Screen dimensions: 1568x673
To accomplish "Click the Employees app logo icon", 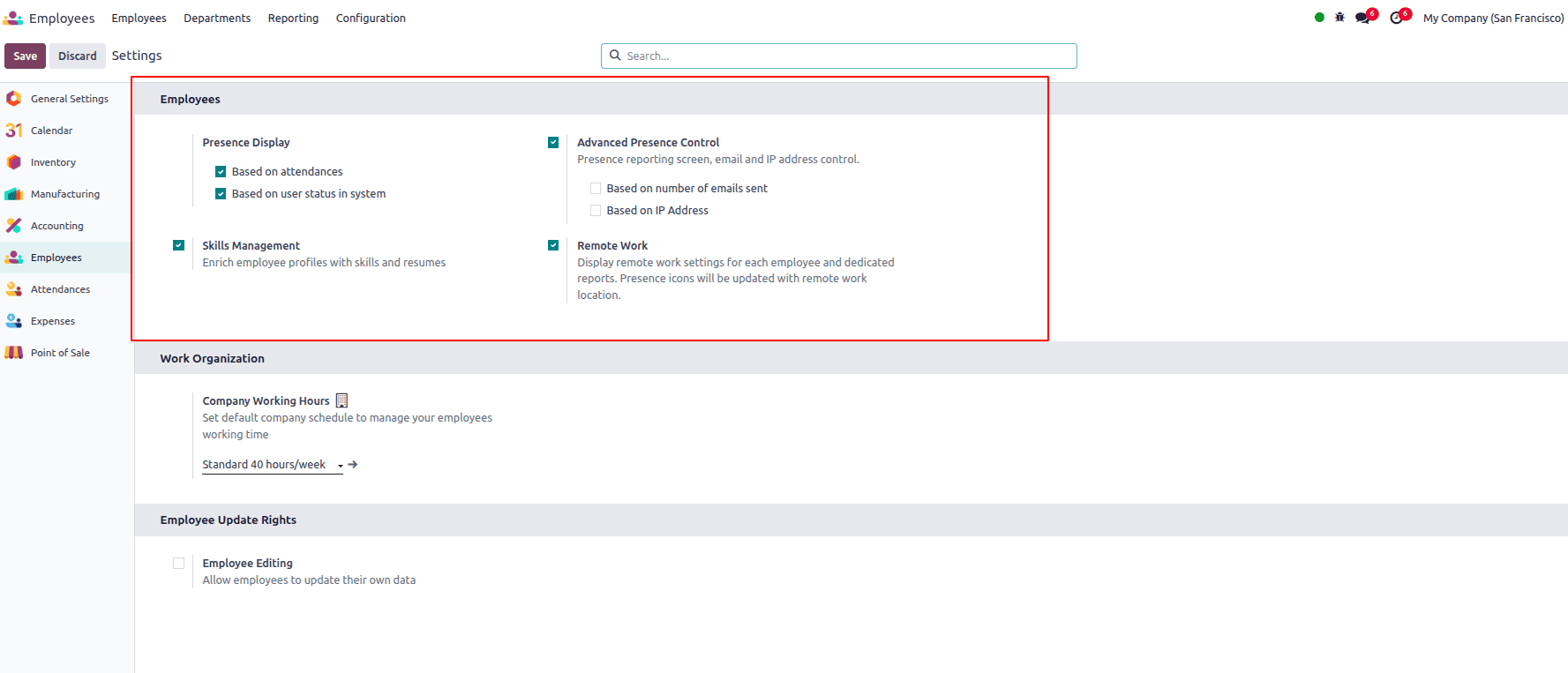I will pyautogui.click(x=13, y=18).
